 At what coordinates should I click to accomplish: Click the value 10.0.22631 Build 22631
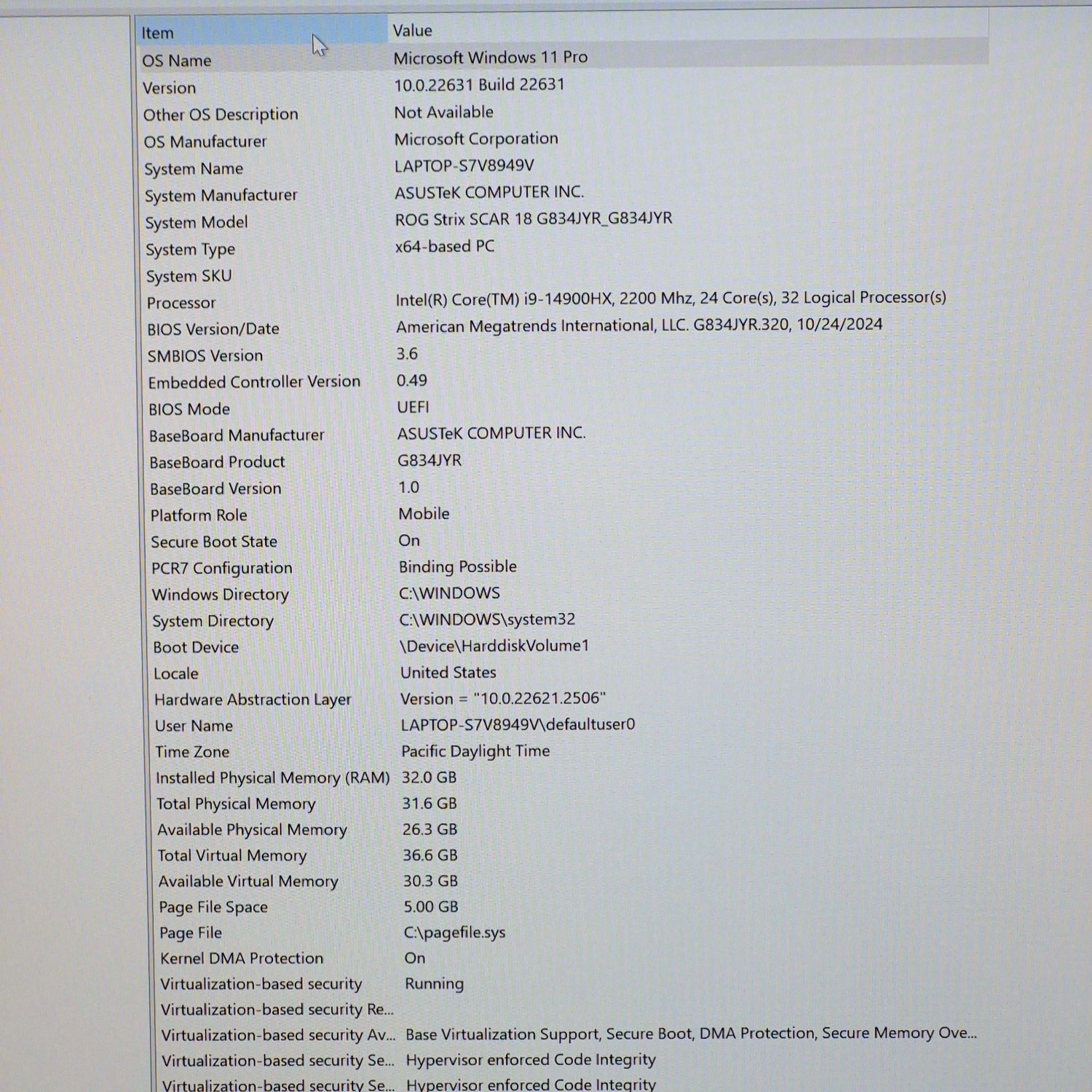click(479, 85)
